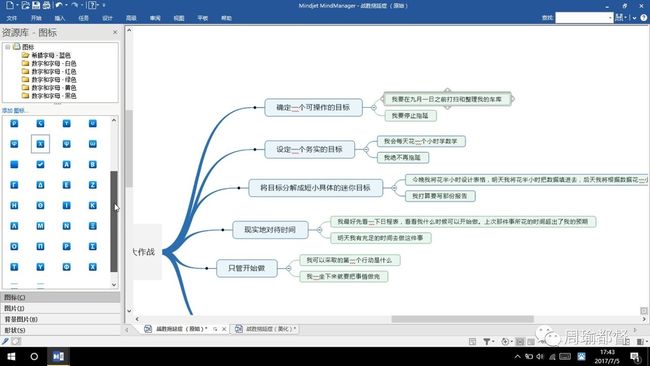Select the blue omega (ω) letter icon
This screenshot has height=366, width=650.
point(92,144)
